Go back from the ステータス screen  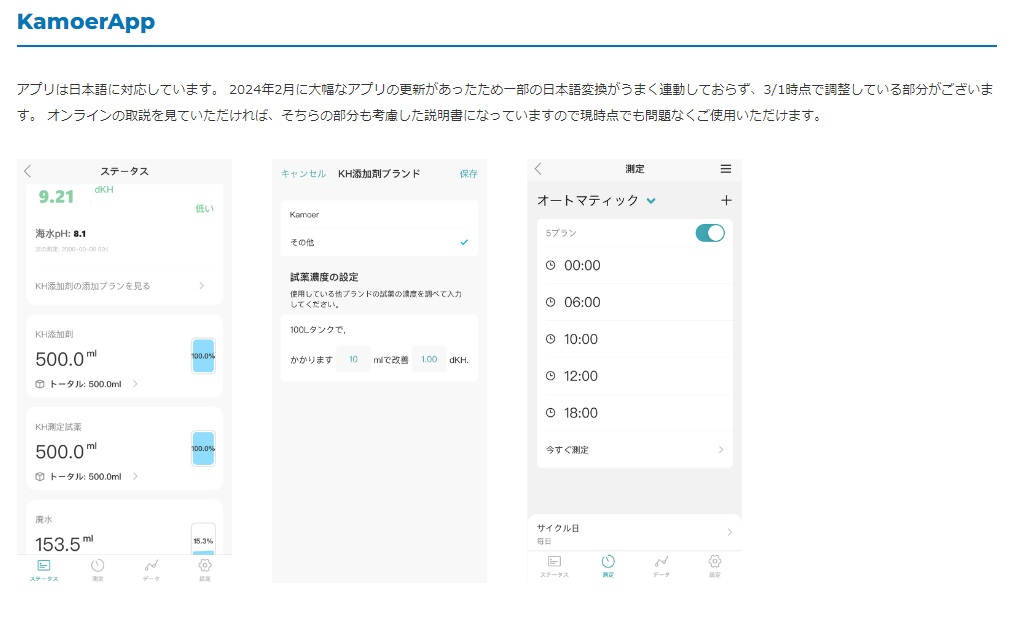pyautogui.click(x=27, y=171)
